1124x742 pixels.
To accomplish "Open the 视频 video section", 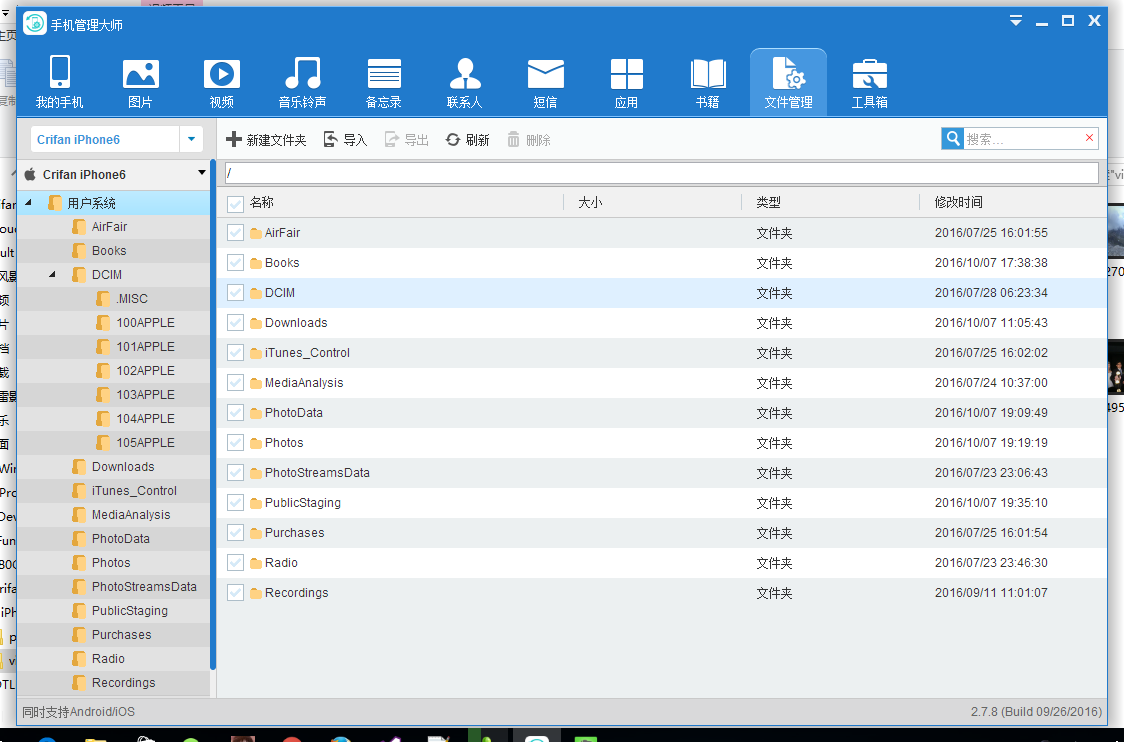I will [x=222, y=82].
